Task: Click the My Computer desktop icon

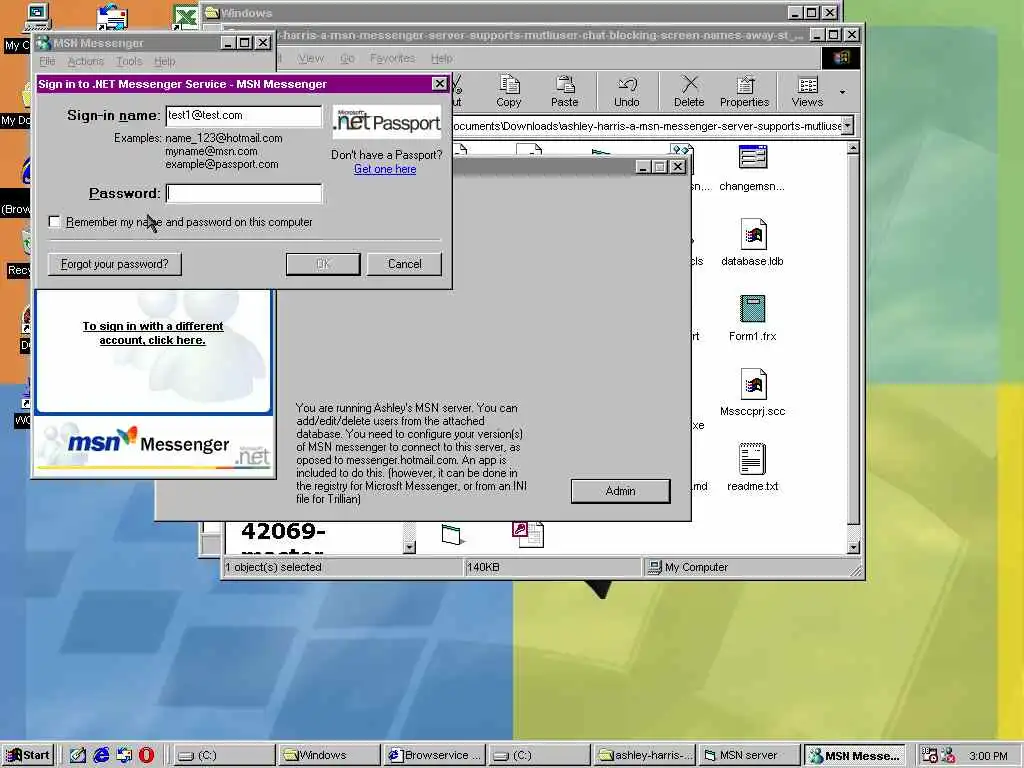Action: pos(37,16)
